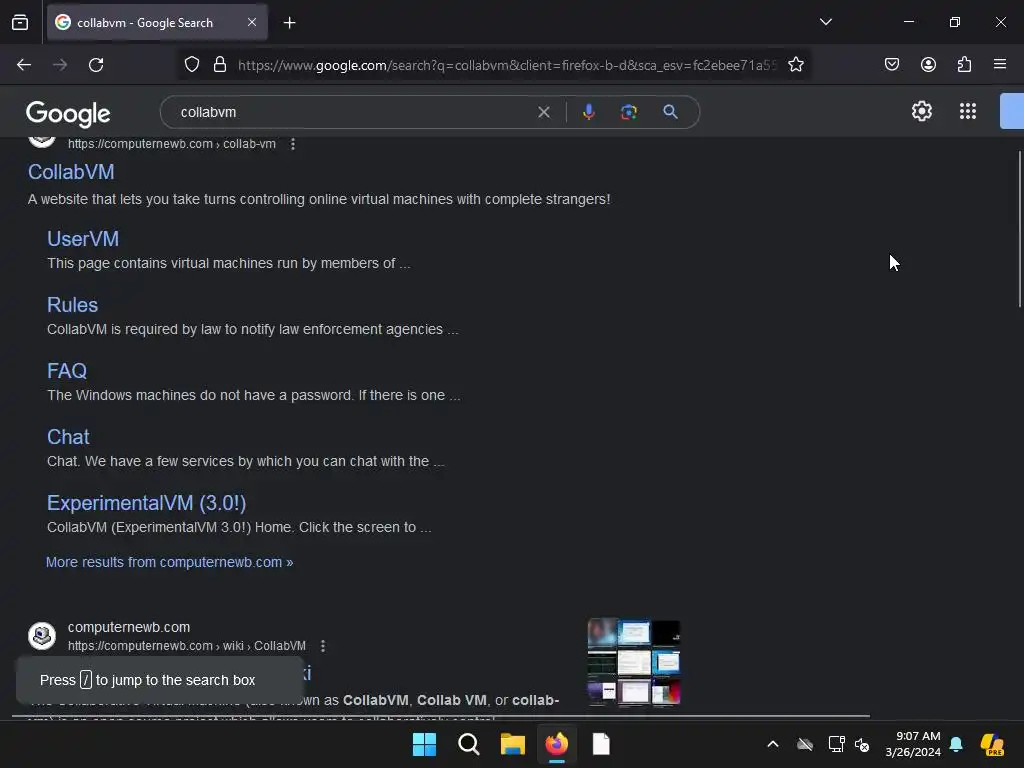Open options for collab-vm result
The height and width of the screenshot is (768, 1024).
(x=293, y=144)
